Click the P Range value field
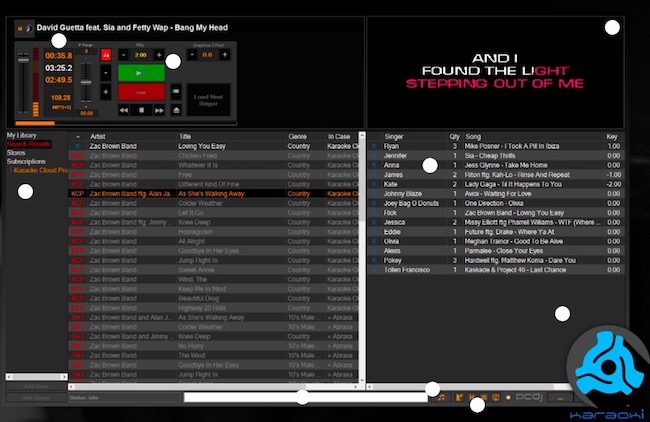Image resolution: width=650 pixels, height=422 pixels. (x=86, y=51)
